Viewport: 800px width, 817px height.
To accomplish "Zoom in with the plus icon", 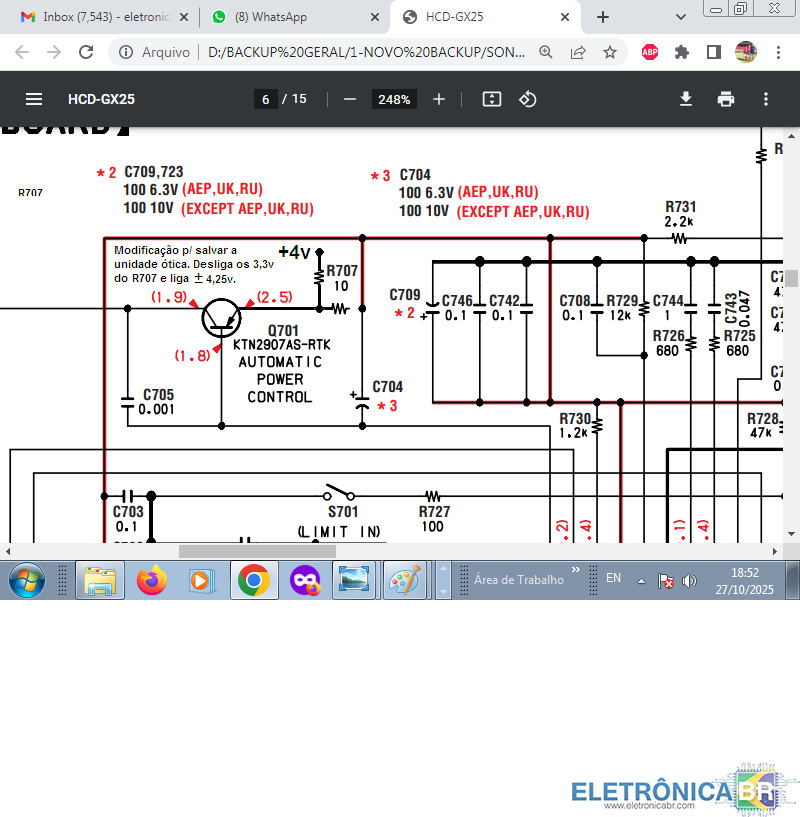I will coord(438,99).
